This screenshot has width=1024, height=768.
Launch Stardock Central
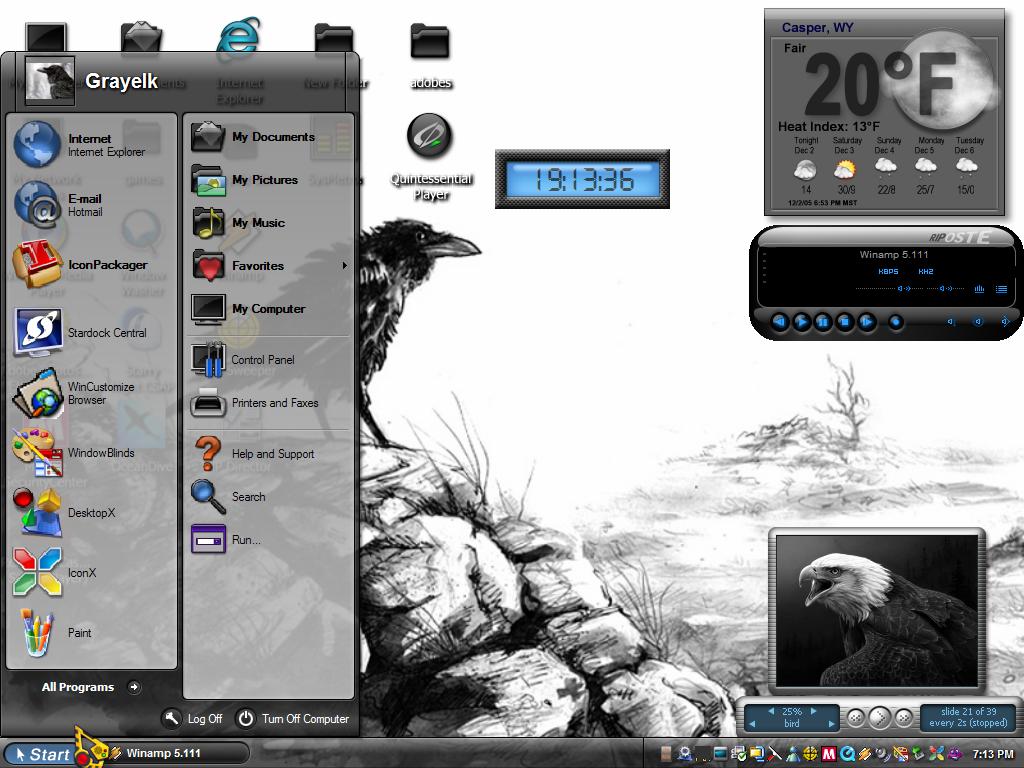click(x=91, y=333)
